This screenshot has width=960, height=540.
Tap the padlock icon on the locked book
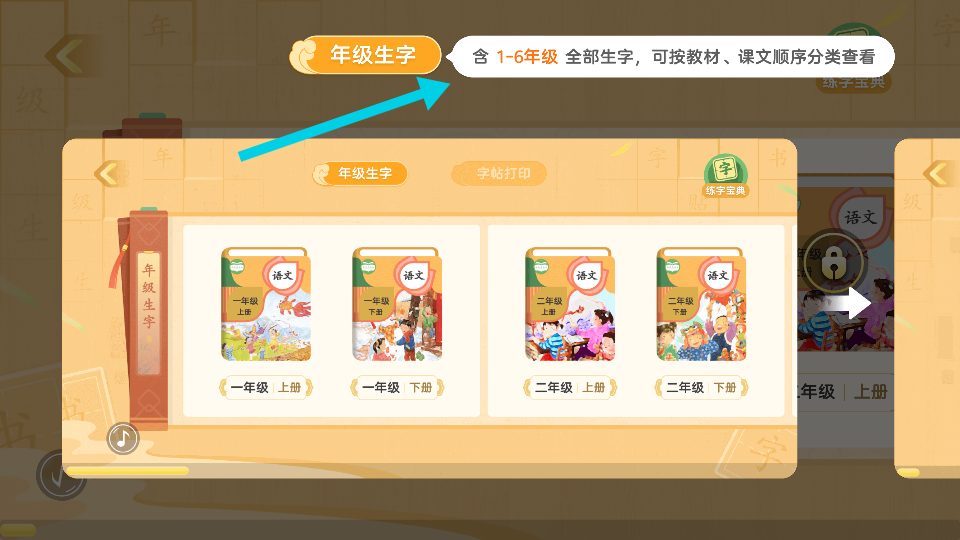click(833, 263)
